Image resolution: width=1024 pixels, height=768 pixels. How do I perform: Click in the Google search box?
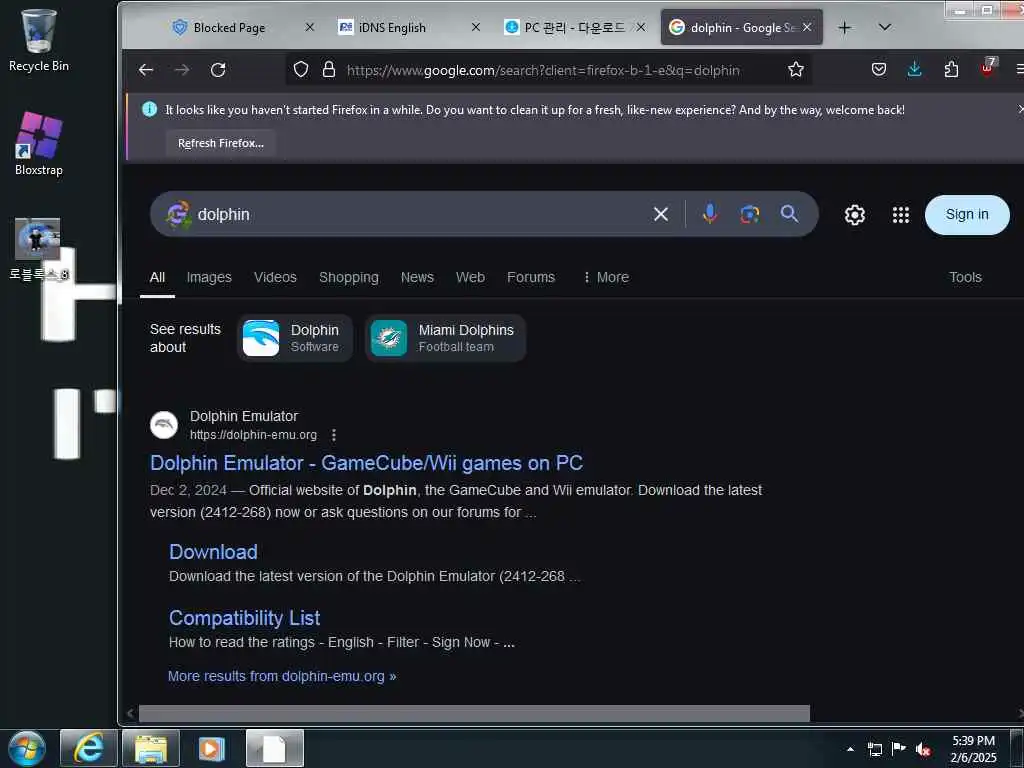click(418, 214)
